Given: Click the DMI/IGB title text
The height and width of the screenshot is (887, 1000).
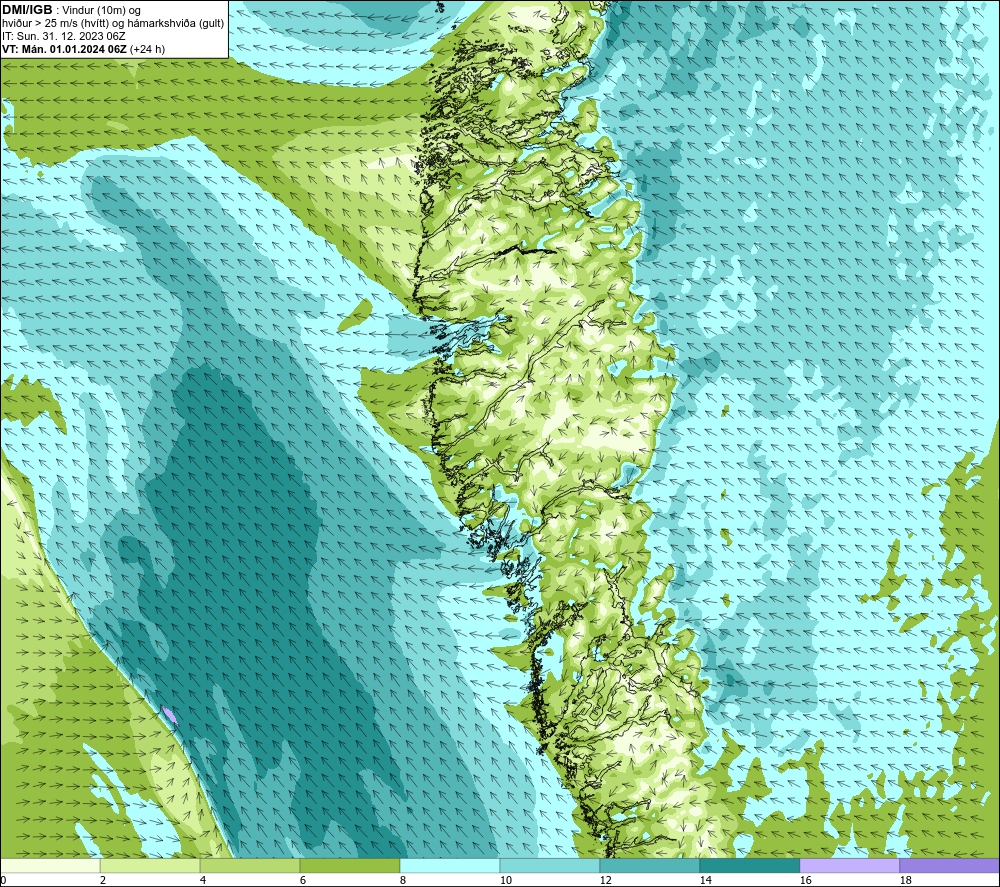Looking at the screenshot, I should (x=27, y=10).
